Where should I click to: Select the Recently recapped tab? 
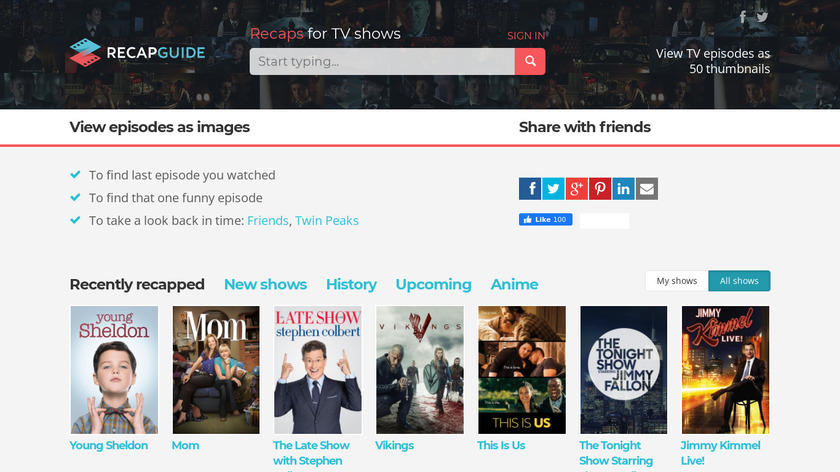tap(137, 284)
